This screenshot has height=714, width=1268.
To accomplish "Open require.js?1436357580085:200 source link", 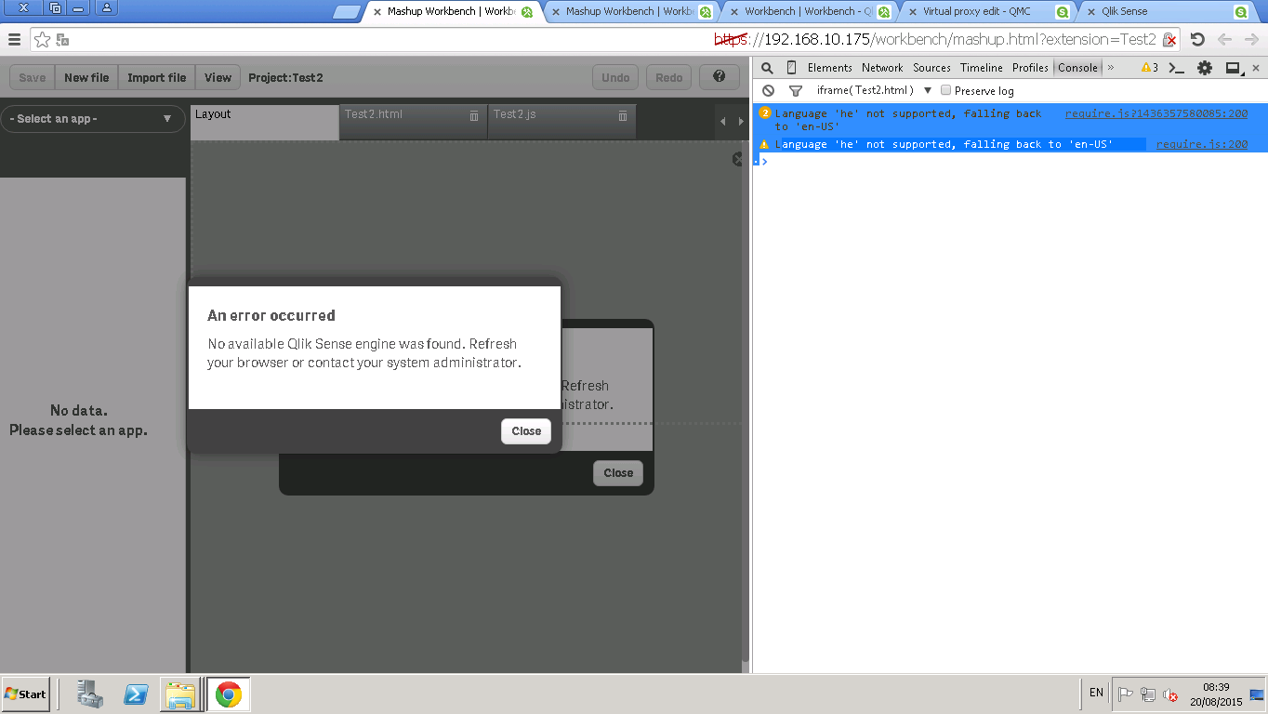I will (x=1156, y=114).
